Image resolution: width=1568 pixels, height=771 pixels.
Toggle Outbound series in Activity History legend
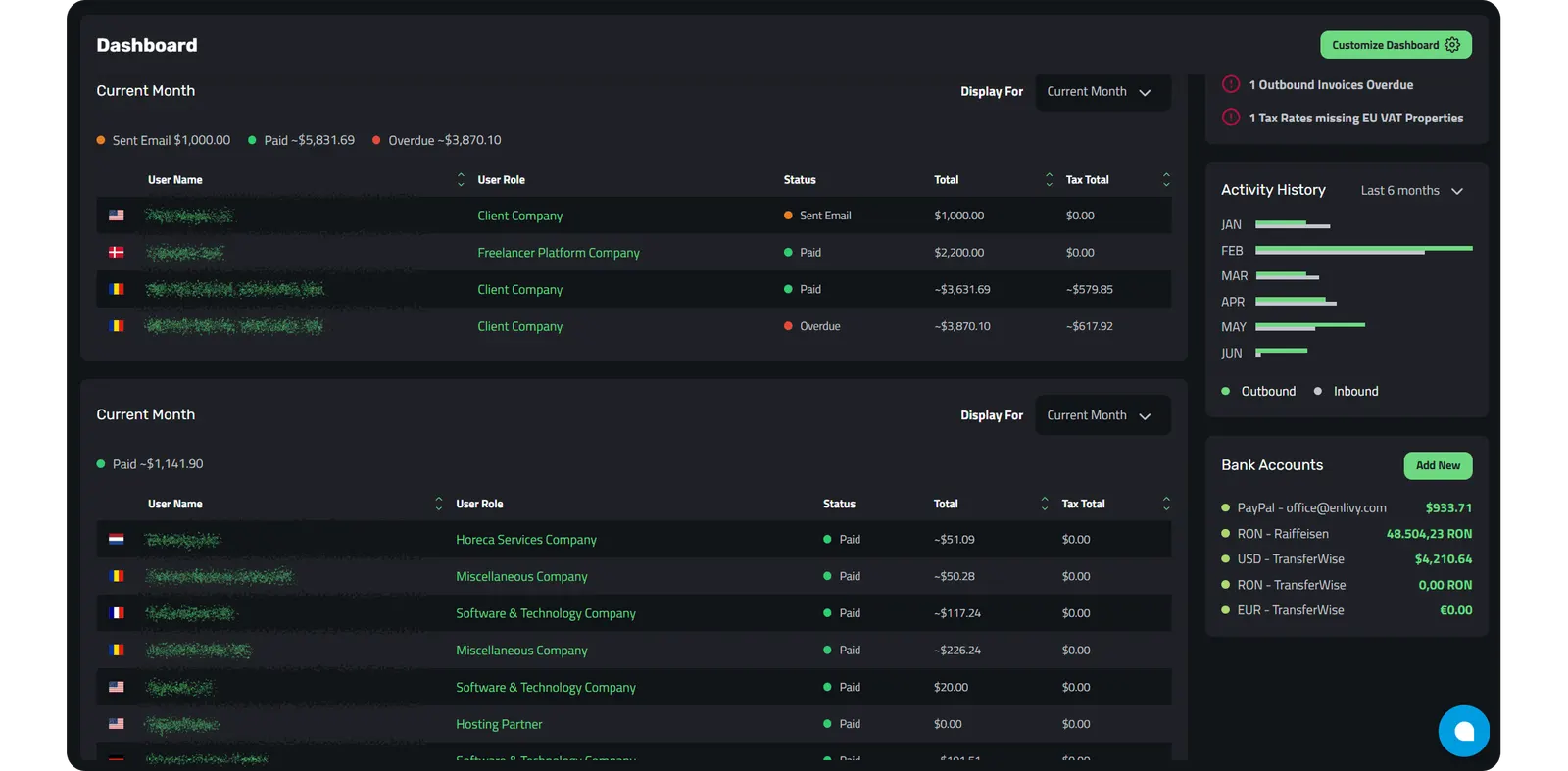(1259, 392)
